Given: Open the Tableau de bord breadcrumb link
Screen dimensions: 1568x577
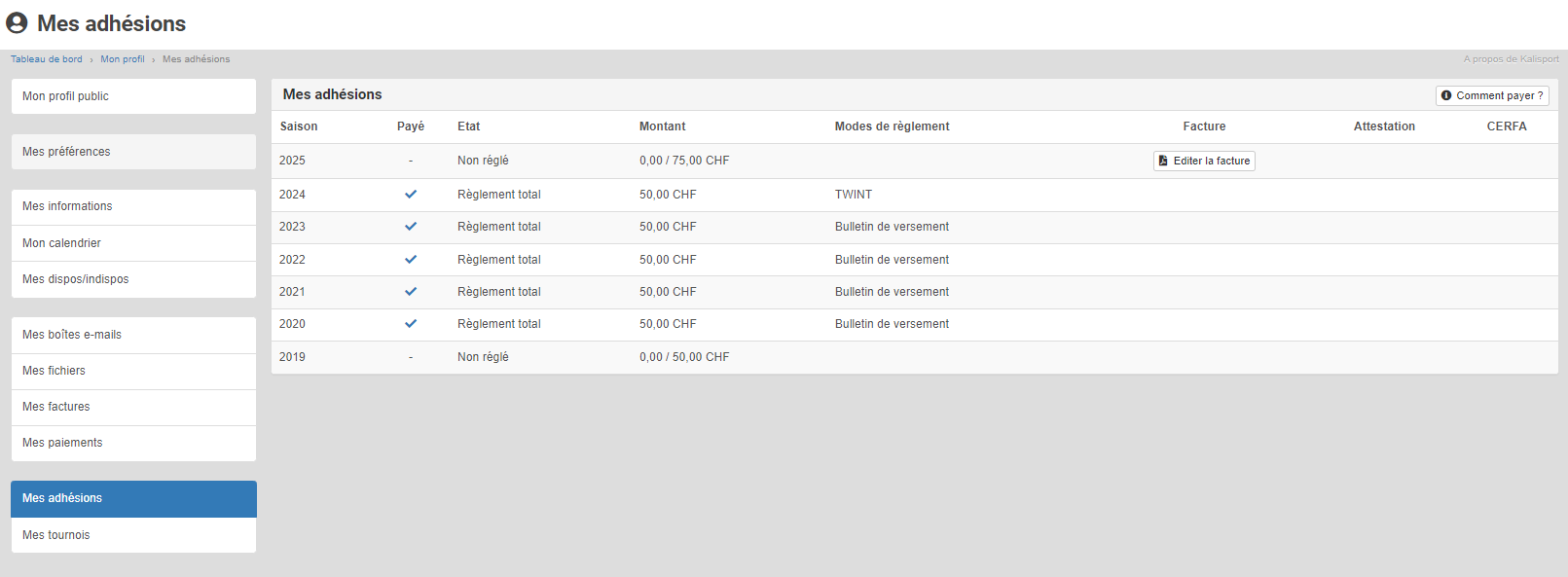Looking at the screenshot, I should tap(47, 59).
